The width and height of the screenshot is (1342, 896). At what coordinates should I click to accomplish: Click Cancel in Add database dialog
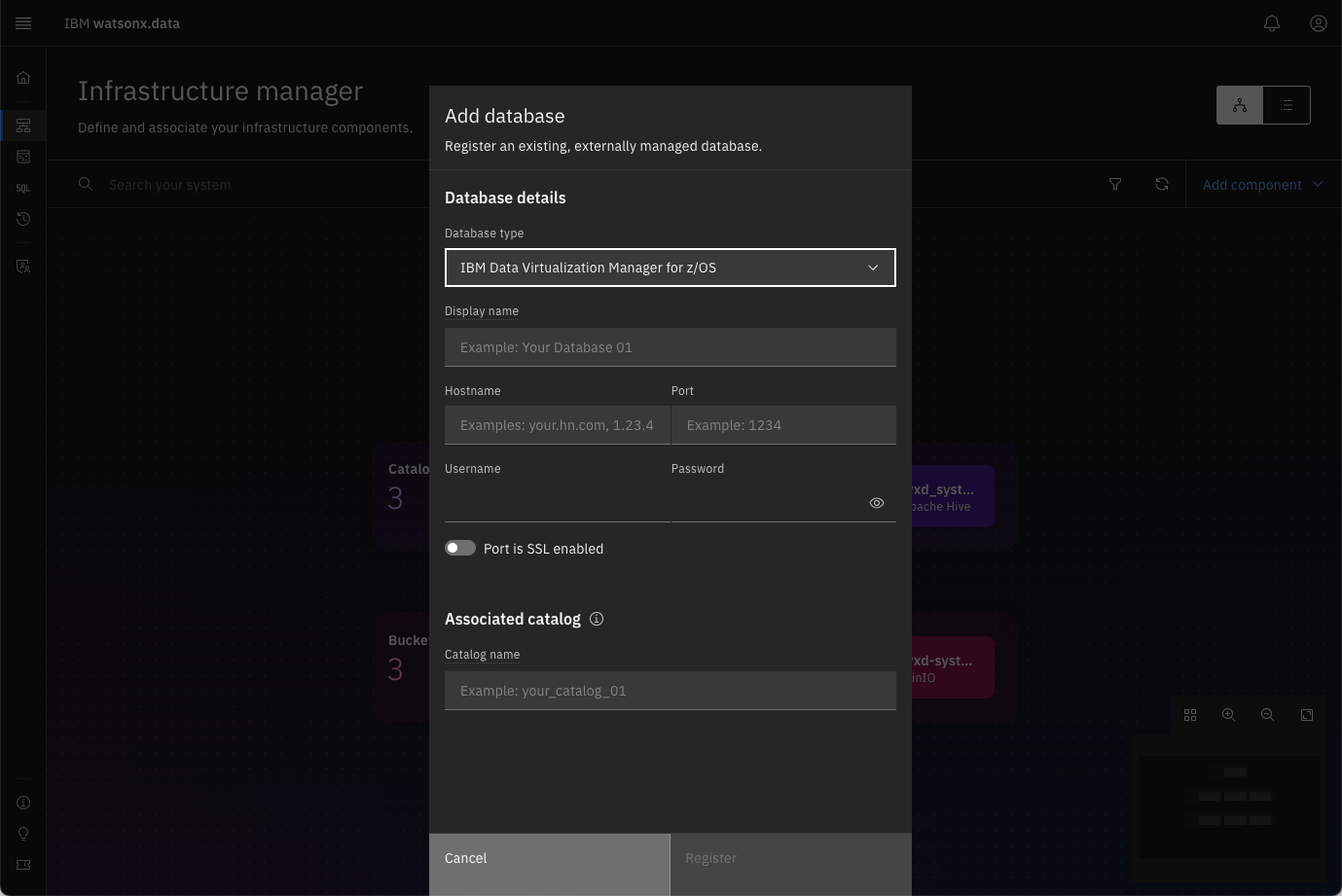pos(550,865)
